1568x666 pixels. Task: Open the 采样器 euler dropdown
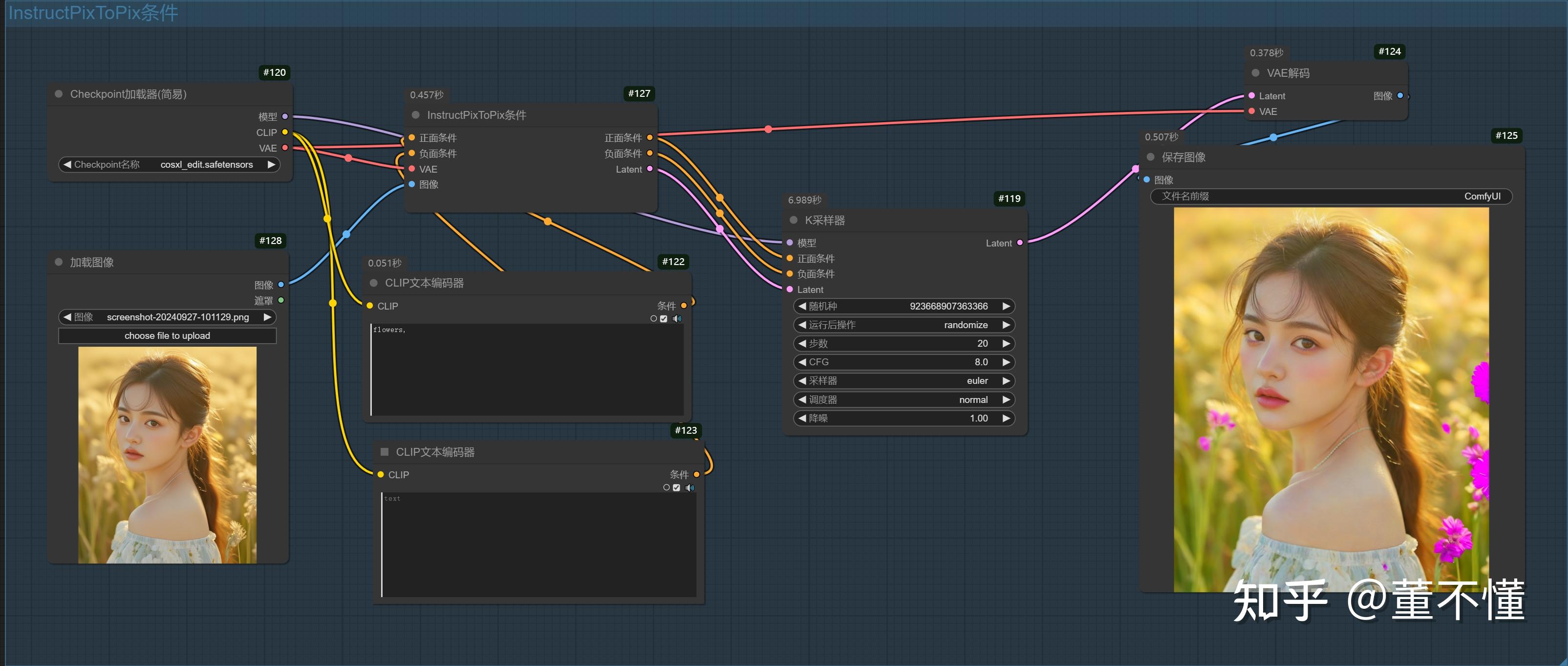pos(903,381)
